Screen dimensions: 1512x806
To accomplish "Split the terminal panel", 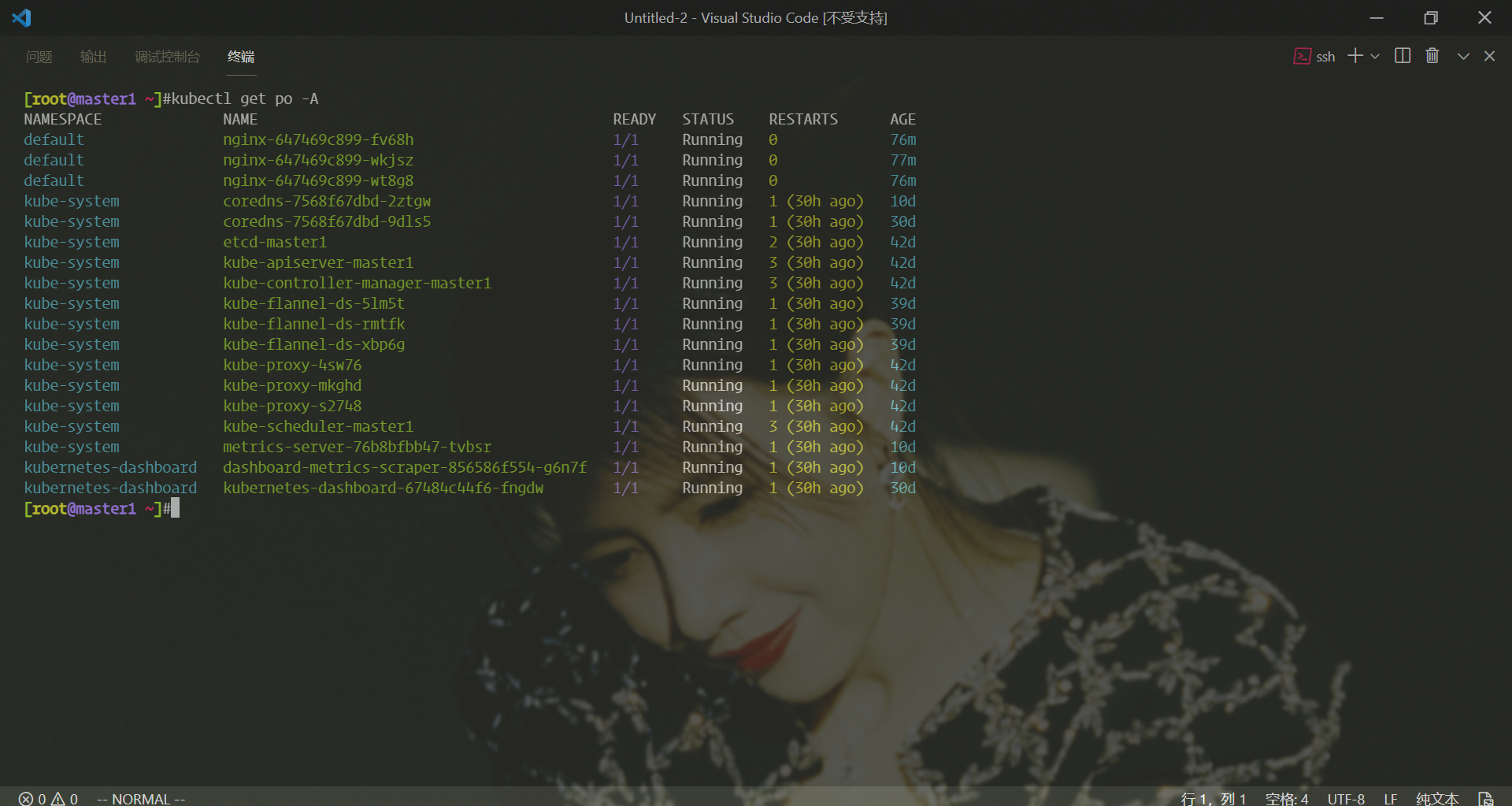I will [1403, 56].
